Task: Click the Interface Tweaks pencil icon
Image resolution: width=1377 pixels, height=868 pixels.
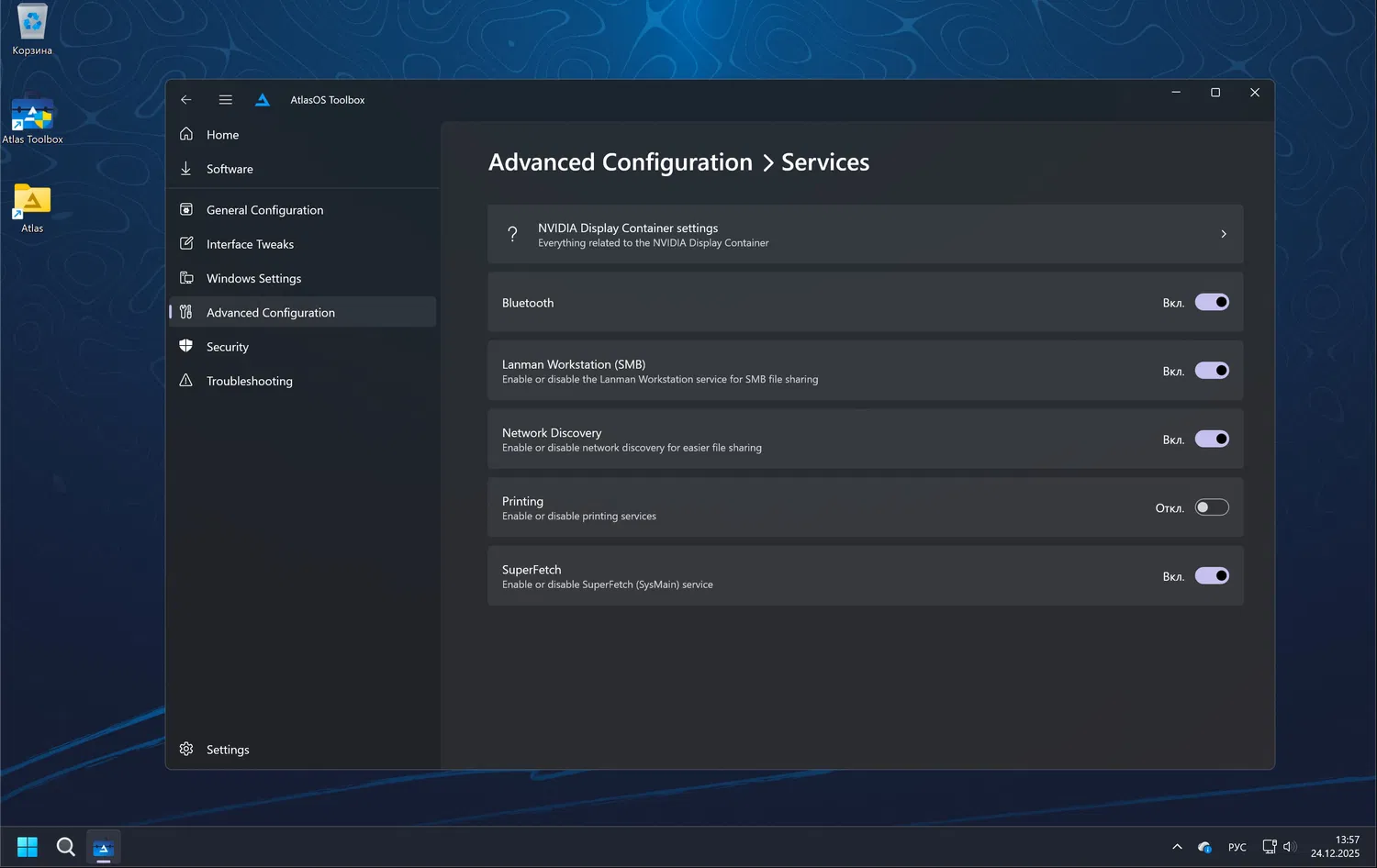Action: click(186, 244)
